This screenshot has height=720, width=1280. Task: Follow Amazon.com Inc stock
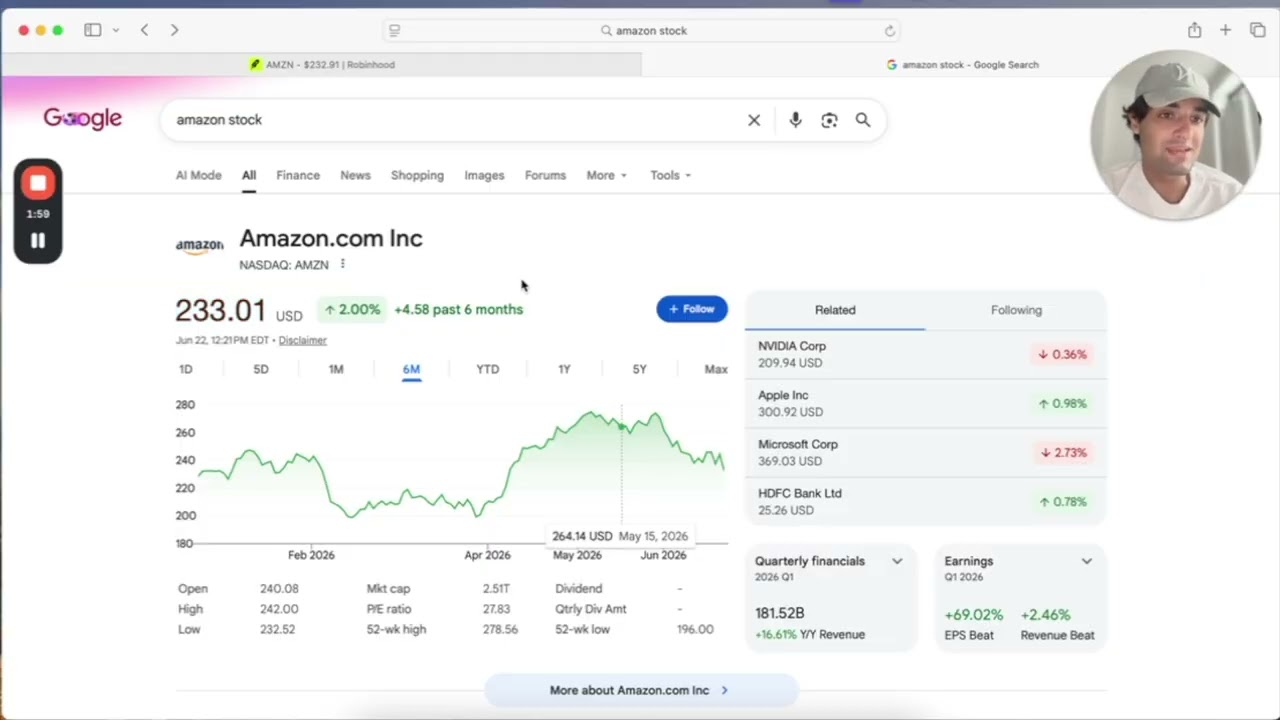click(x=692, y=309)
